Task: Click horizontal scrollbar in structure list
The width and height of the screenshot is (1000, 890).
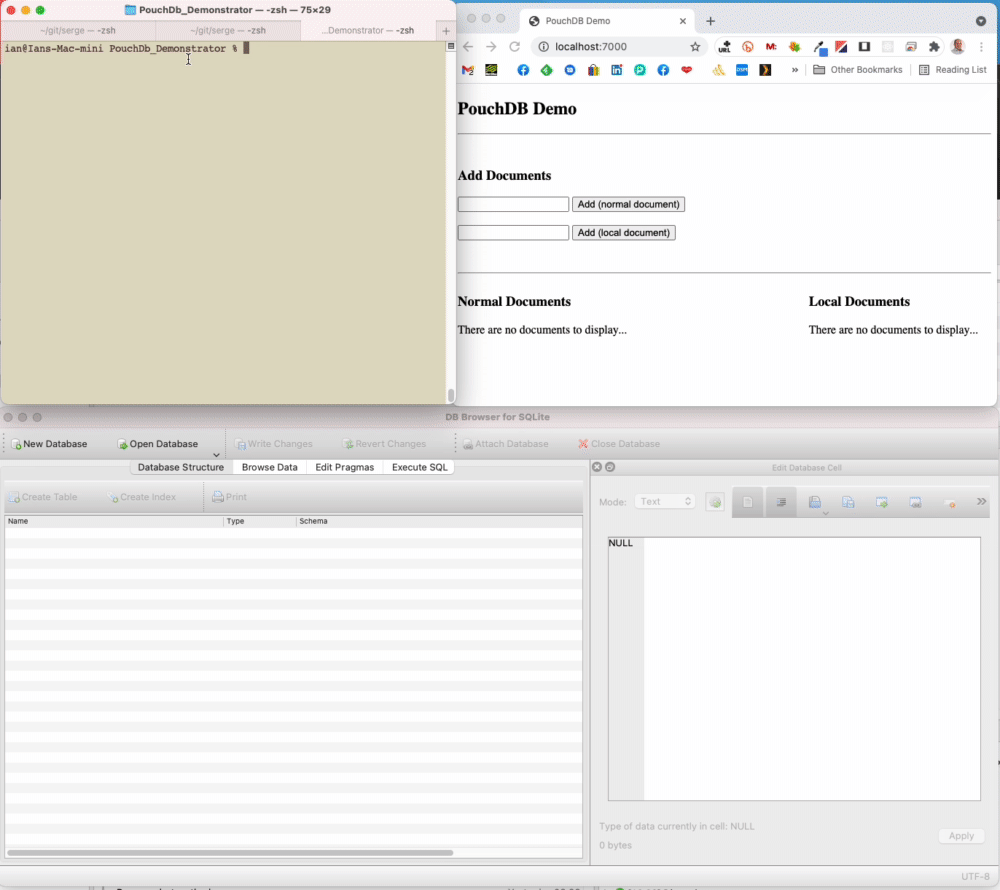Action: tap(230, 852)
